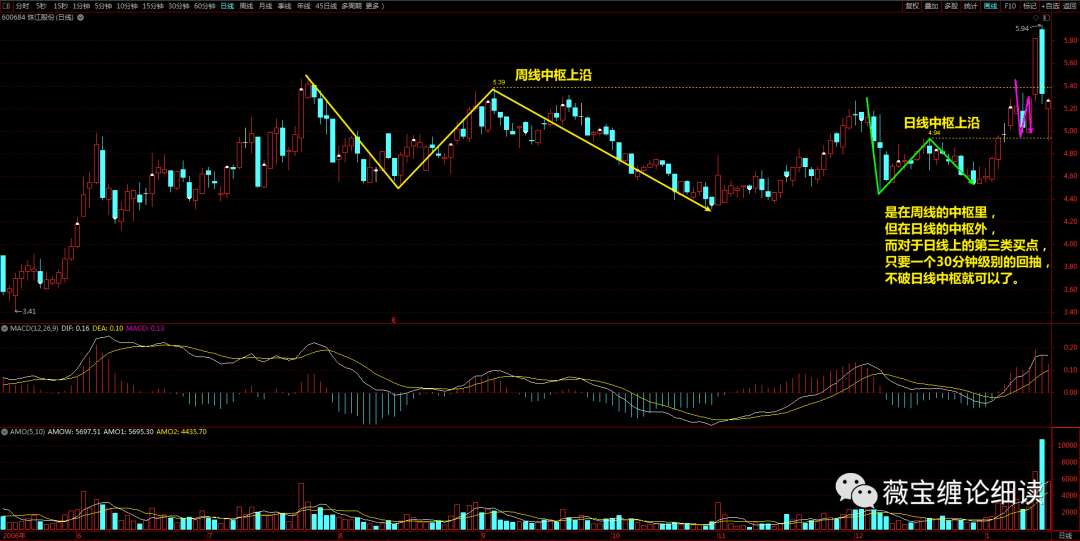This screenshot has height=541, width=1080.
Task: Click the 多股 multi-stock button
Action: click(x=951, y=6)
